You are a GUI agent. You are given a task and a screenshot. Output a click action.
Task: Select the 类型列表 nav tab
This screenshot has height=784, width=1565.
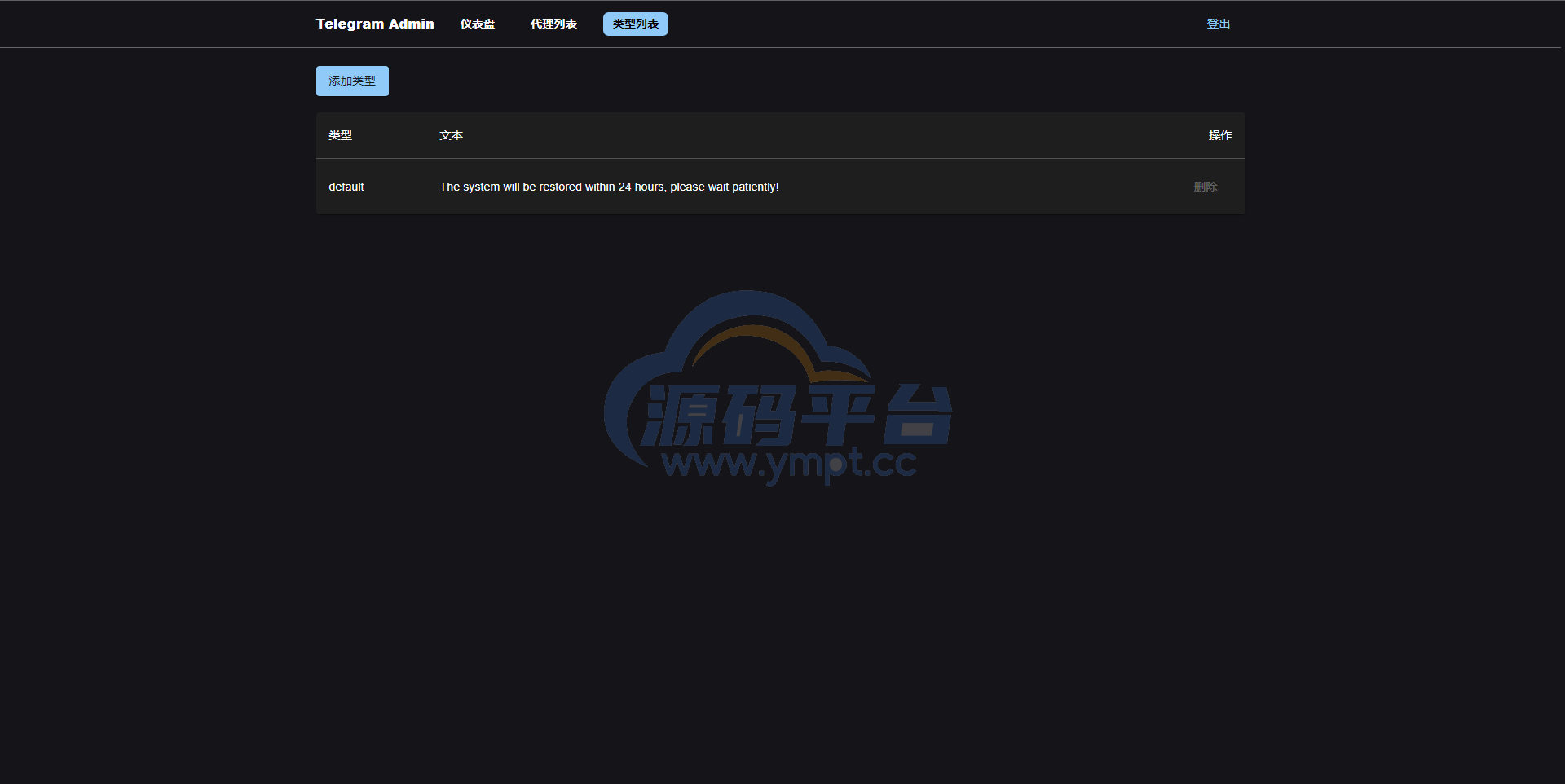(636, 24)
